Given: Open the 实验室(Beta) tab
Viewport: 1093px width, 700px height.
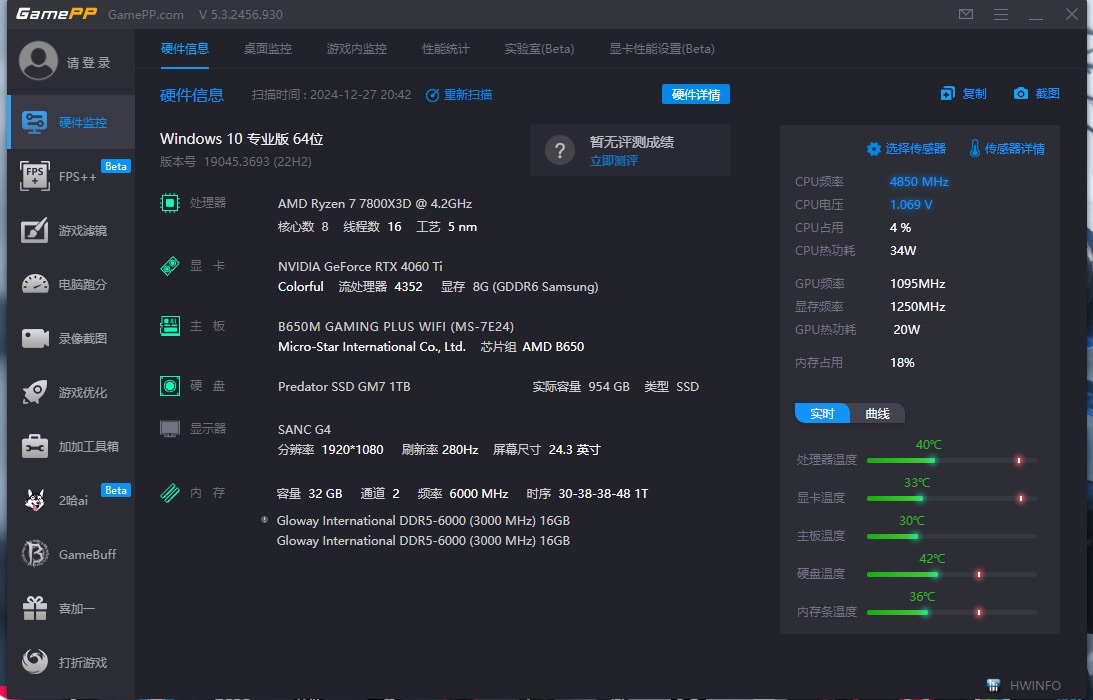Looking at the screenshot, I should (x=540, y=49).
